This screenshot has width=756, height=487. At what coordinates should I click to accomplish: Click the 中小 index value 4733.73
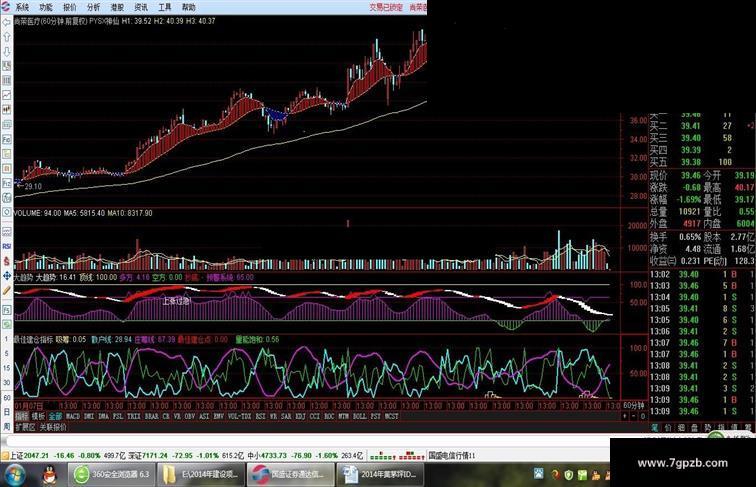[x=273, y=456]
